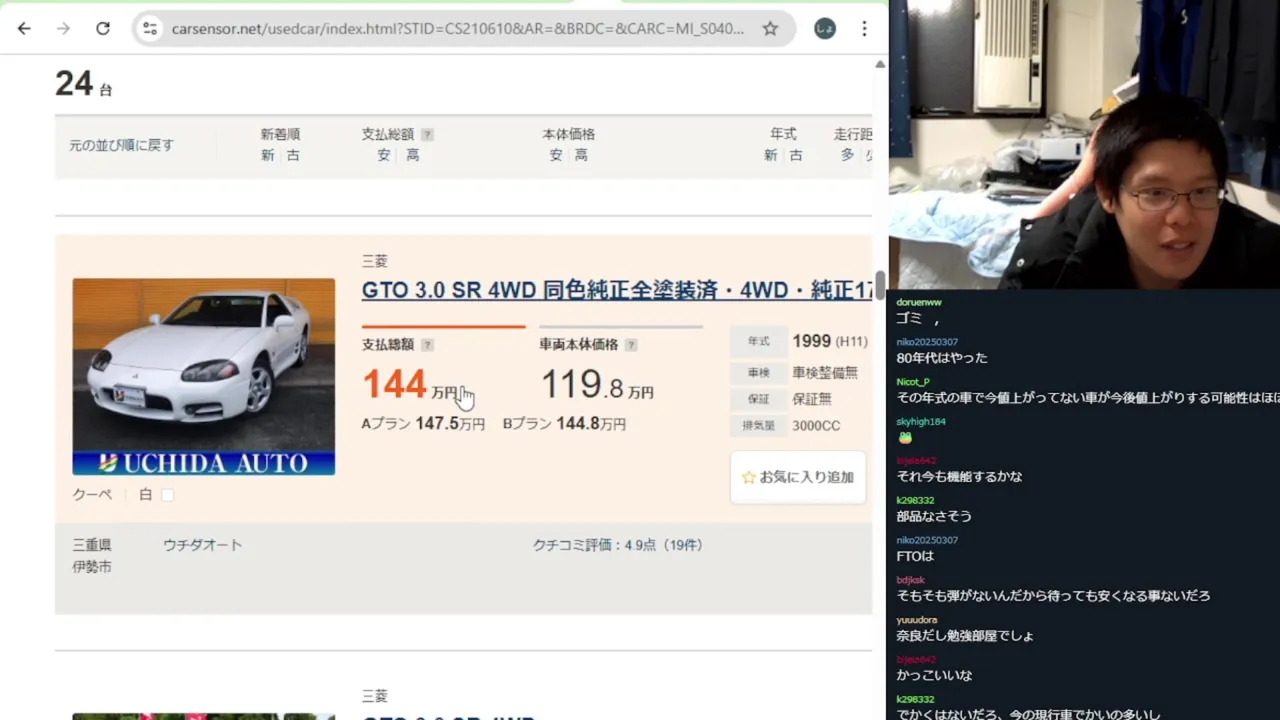The image size is (1280, 720).
Task: Click chat username doruenww
Action: [x=919, y=302]
